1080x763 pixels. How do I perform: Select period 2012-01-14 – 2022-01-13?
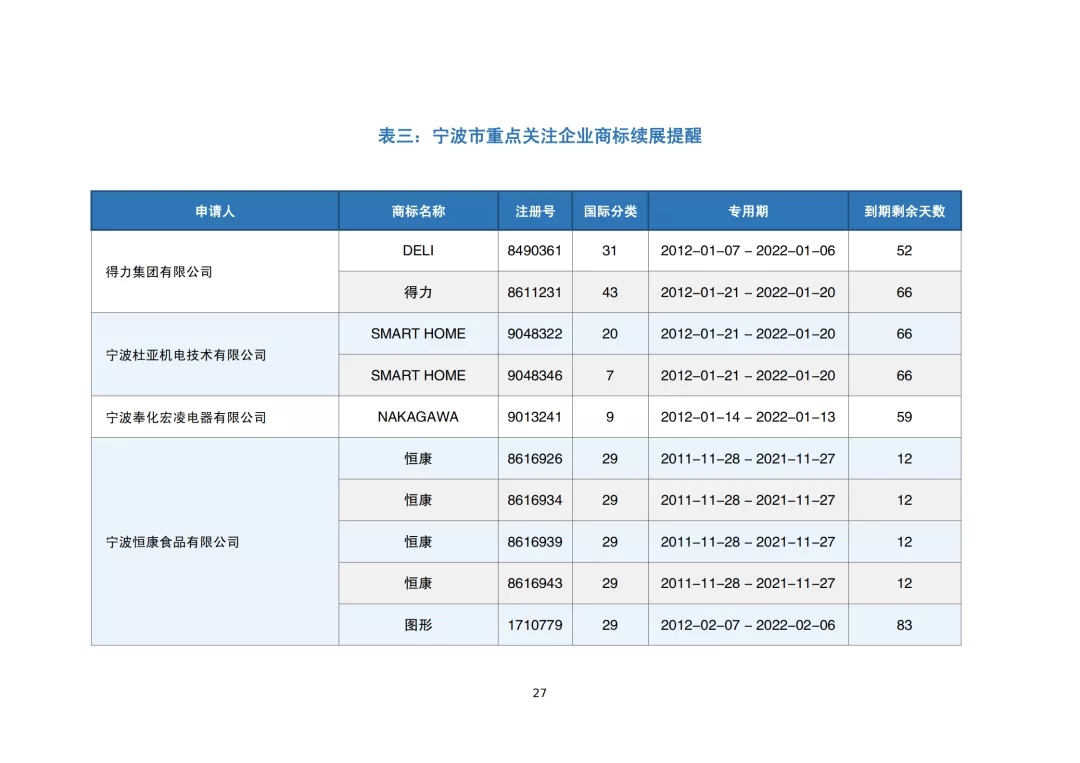[x=748, y=417]
